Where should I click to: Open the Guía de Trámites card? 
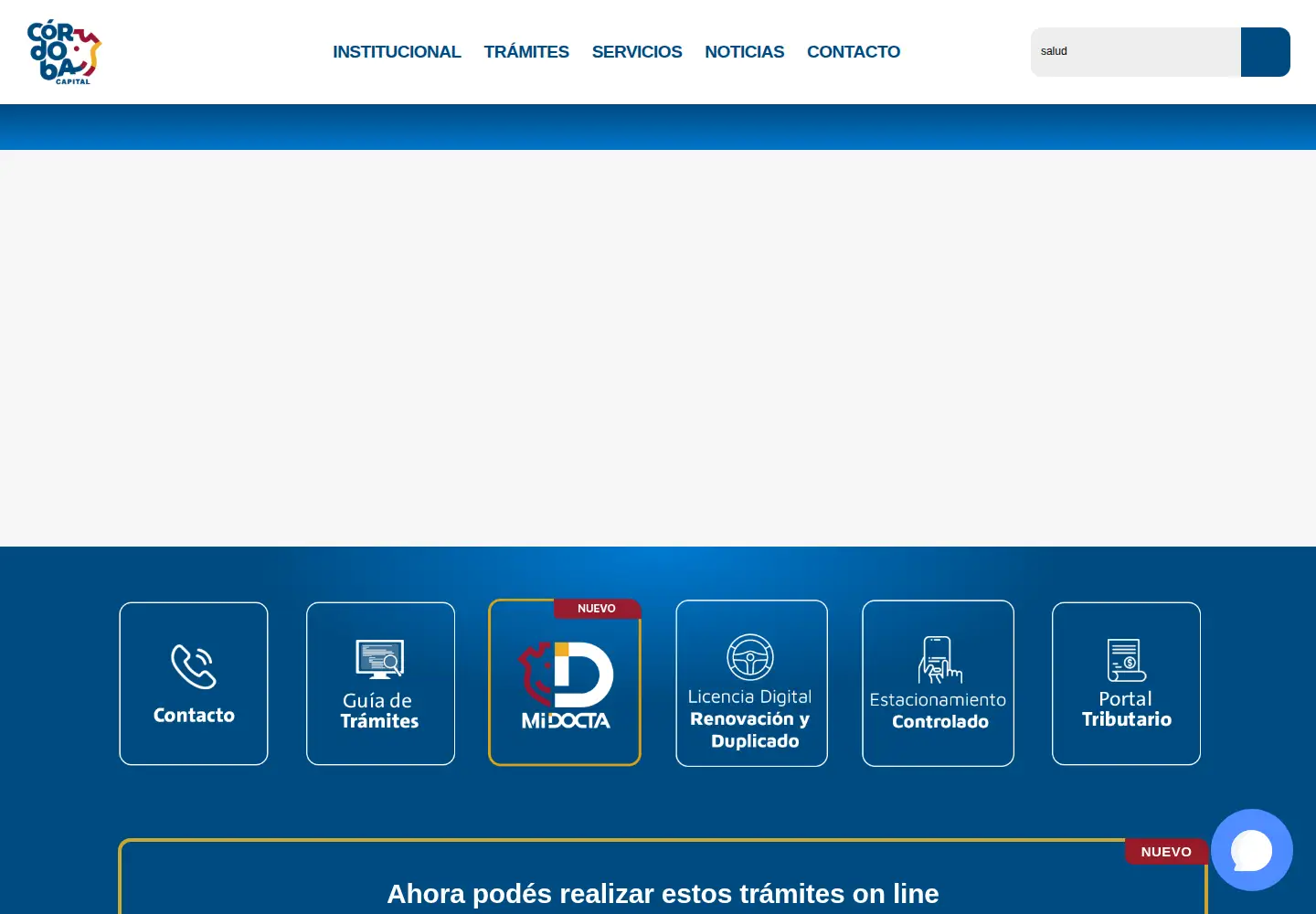[380, 684]
